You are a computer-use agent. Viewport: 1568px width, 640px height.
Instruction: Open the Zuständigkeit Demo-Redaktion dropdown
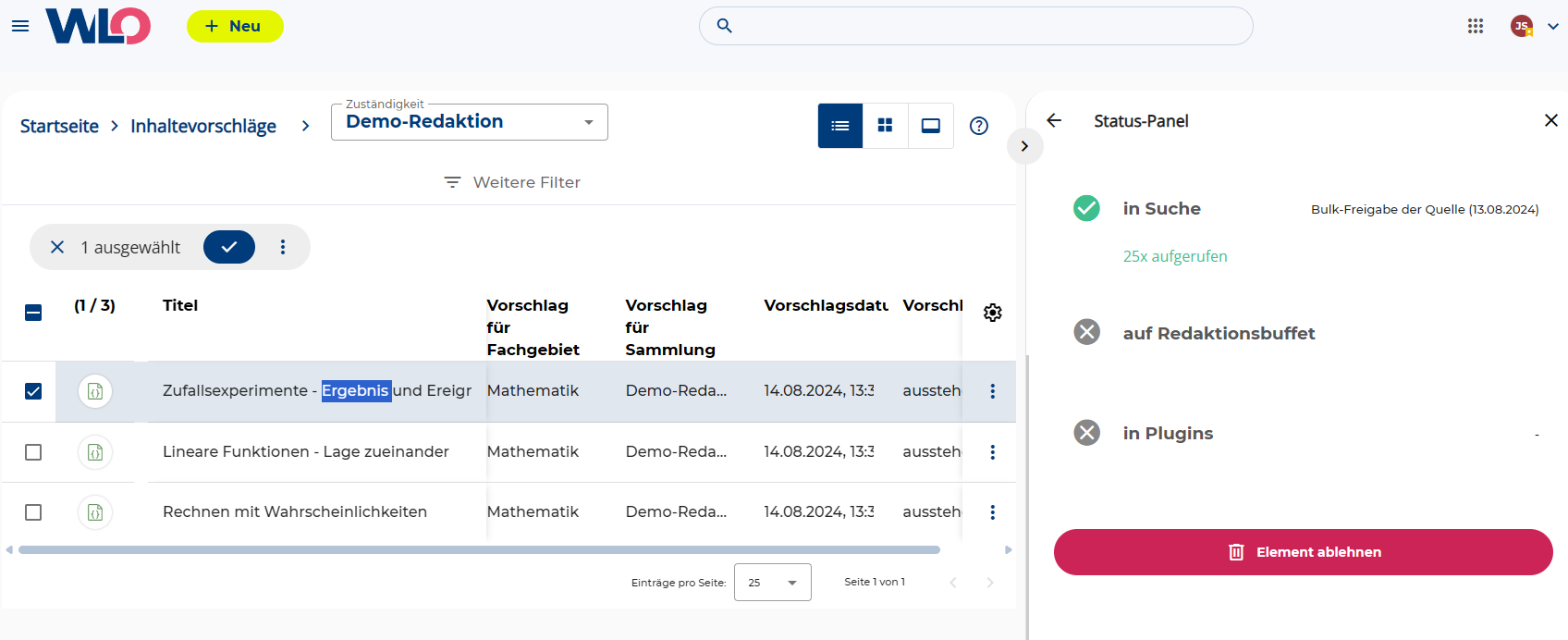tap(470, 122)
